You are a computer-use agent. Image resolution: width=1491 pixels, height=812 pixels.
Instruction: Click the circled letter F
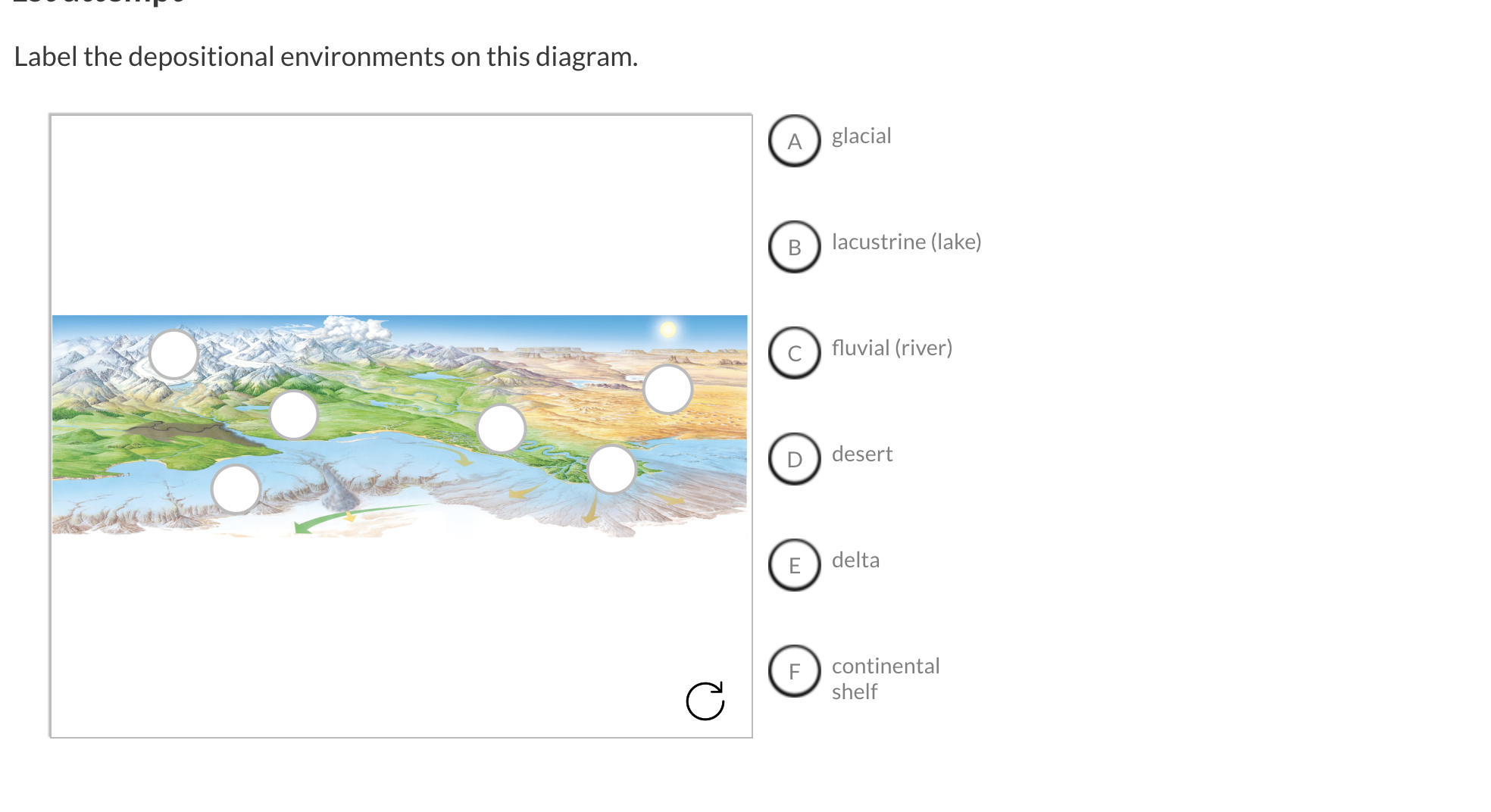click(x=794, y=670)
